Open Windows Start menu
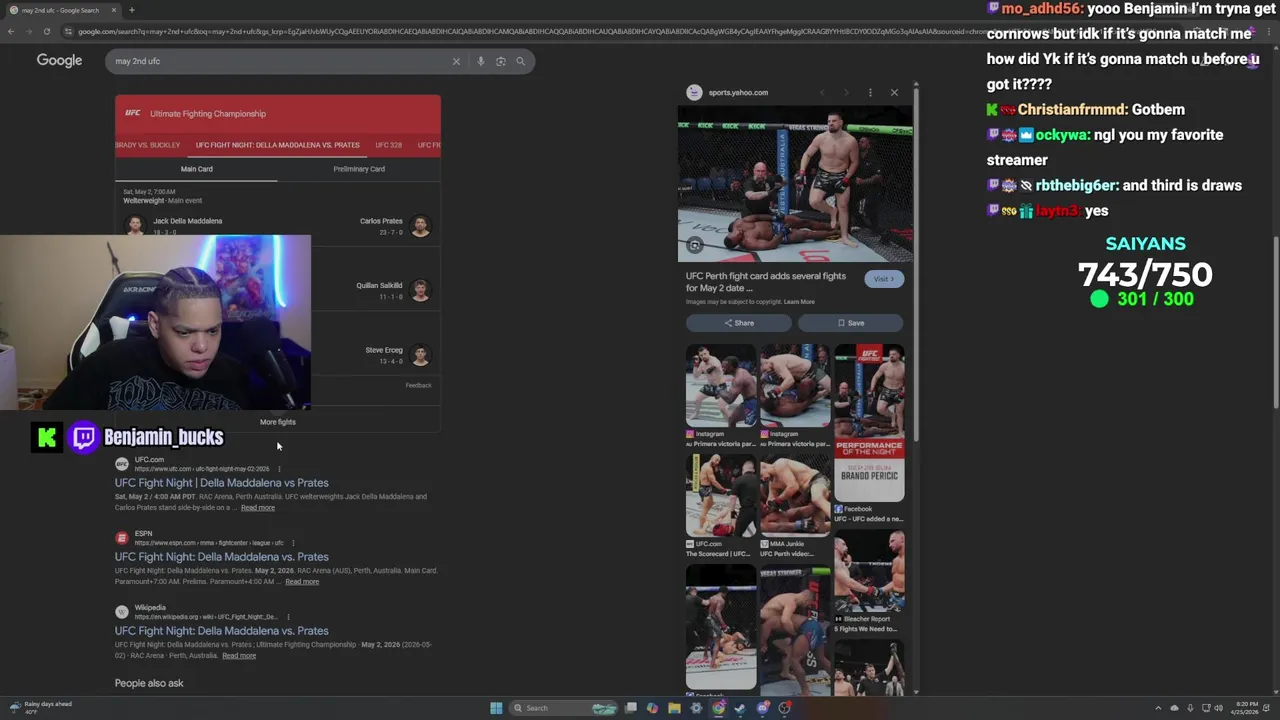The width and height of the screenshot is (1280, 720). coord(496,708)
